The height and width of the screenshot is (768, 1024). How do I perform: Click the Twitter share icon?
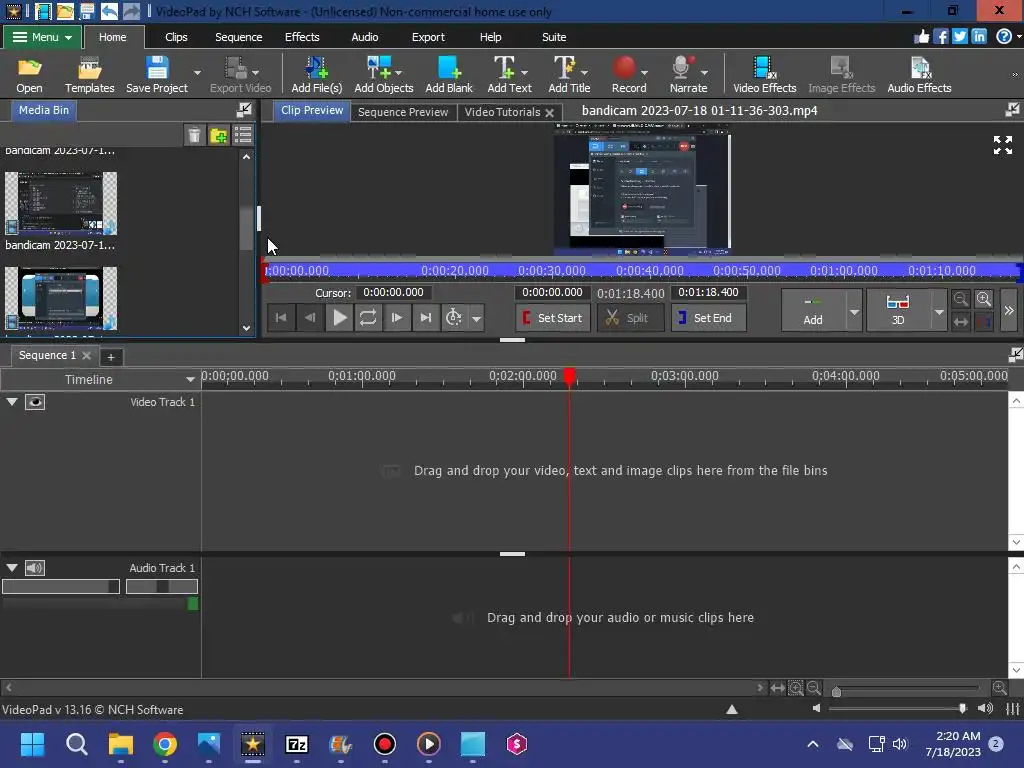[x=960, y=37]
